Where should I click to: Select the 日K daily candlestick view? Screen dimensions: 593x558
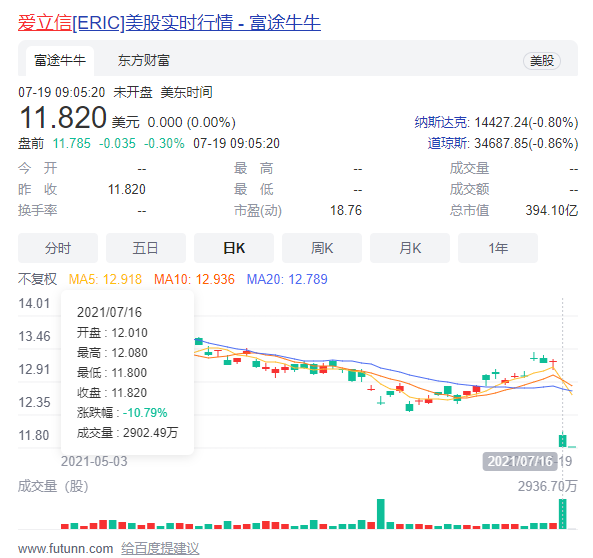[234, 248]
